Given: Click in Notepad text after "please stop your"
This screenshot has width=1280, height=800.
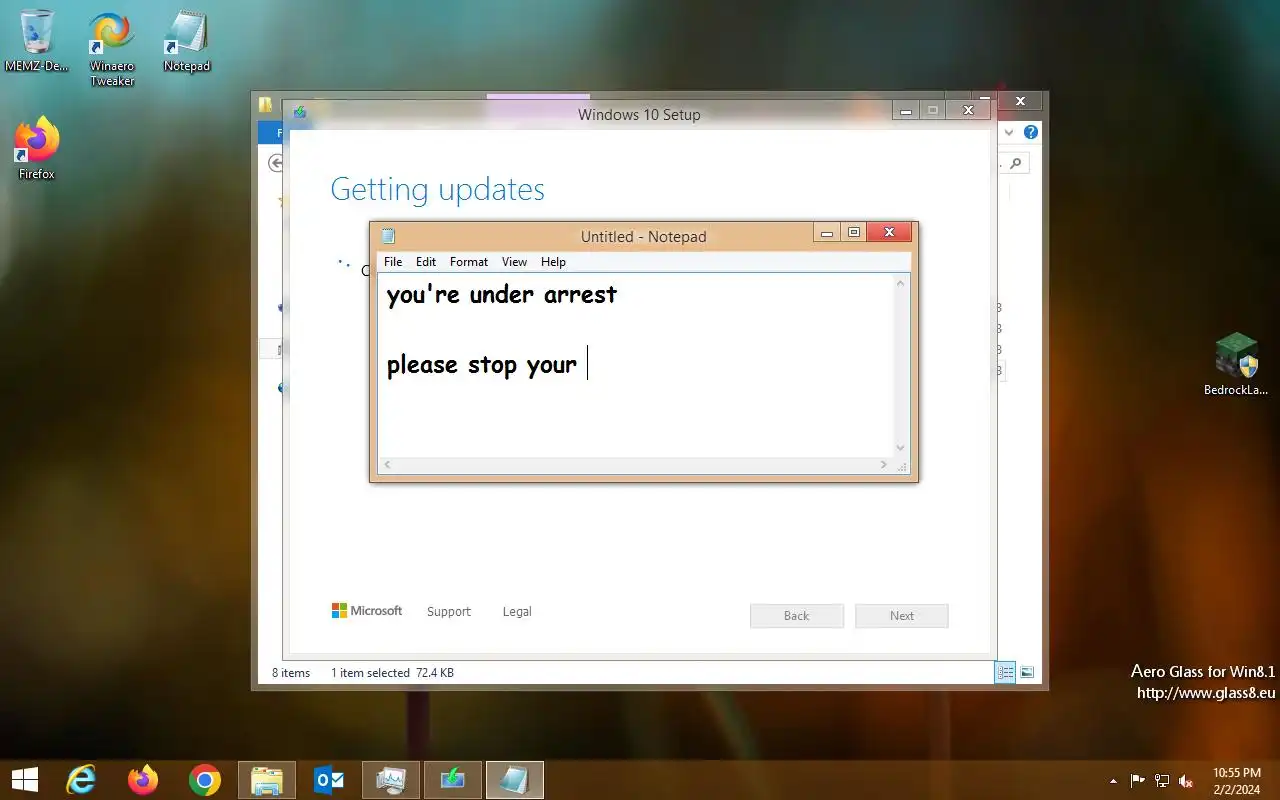Looking at the screenshot, I should pyautogui.click(x=588, y=364).
